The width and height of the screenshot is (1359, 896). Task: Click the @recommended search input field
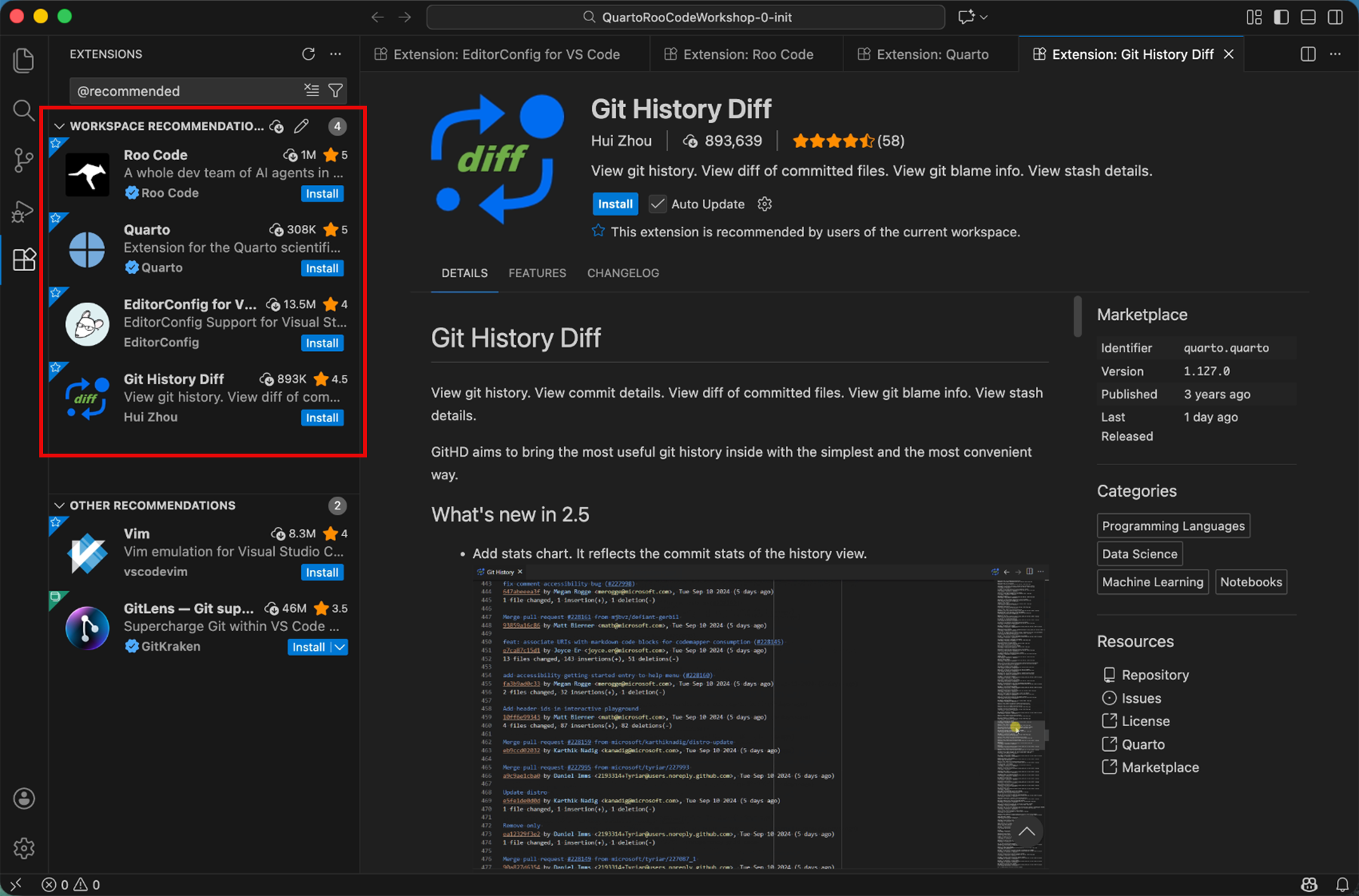click(185, 91)
